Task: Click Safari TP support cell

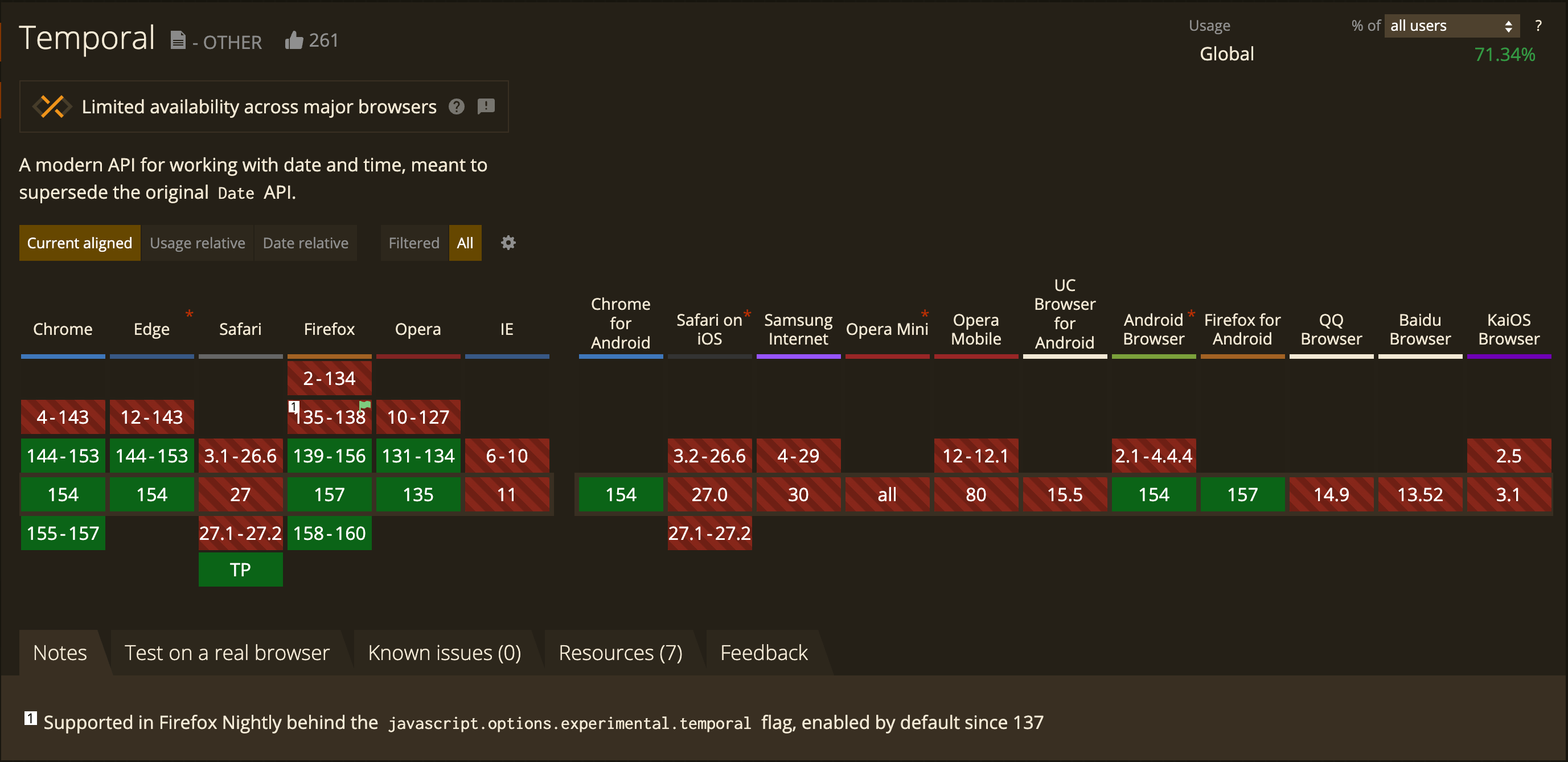Action: (240, 570)
